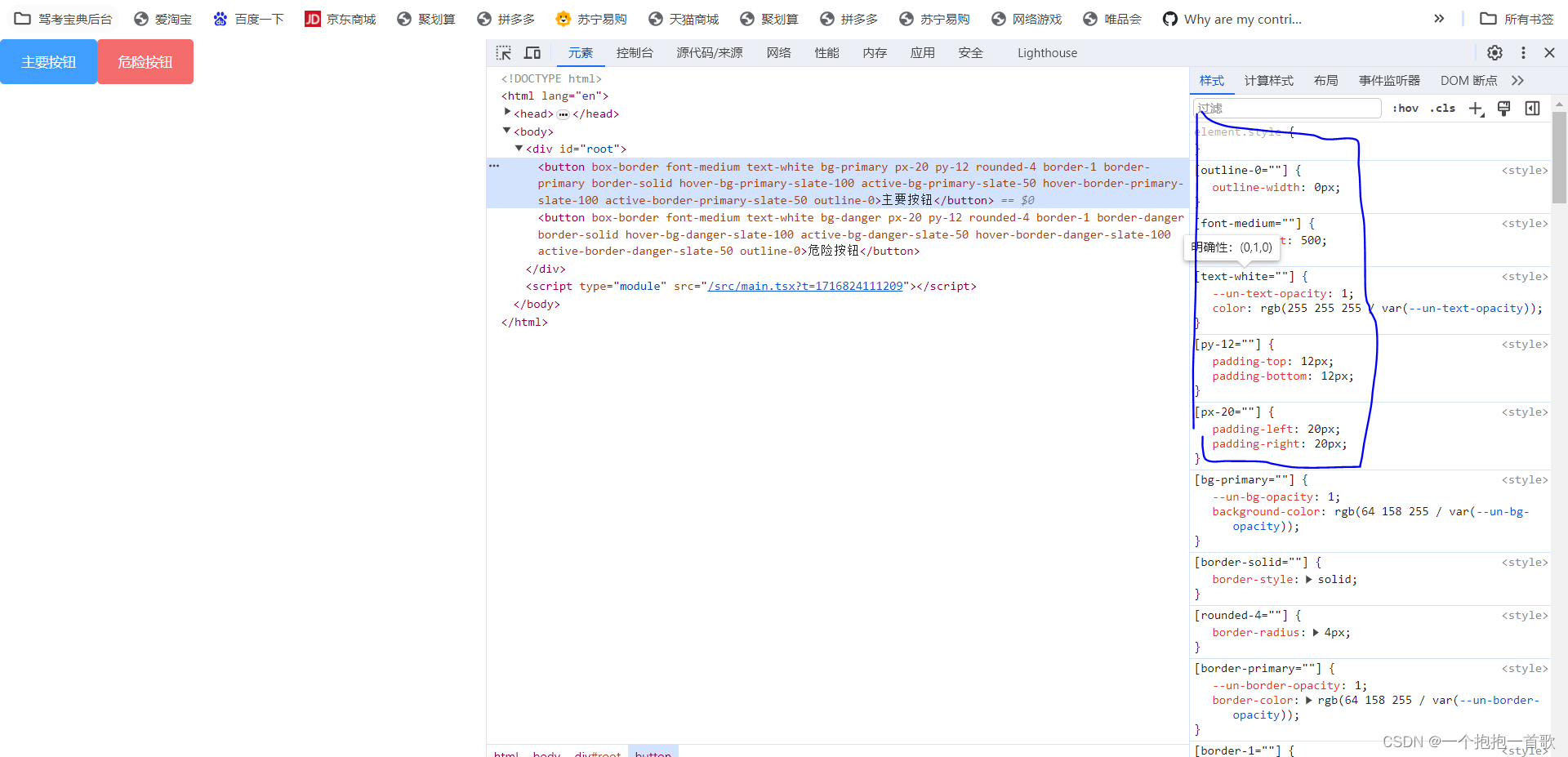Toggle the :hov element state button
The height and width of the screenshot is (757, 1568).
[1405, 108]
